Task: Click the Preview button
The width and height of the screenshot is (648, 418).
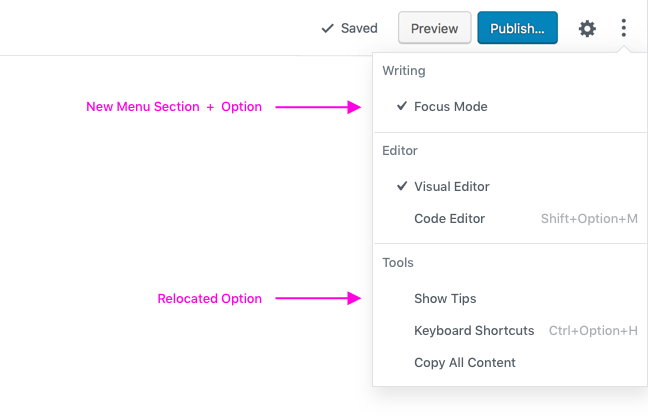Action: (434, 28)
